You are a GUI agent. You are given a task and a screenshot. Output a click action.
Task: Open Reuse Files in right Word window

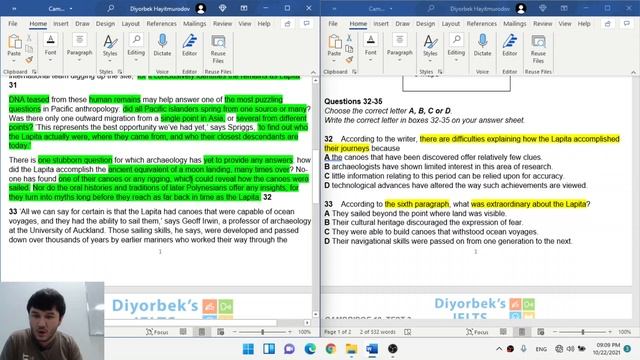pos(538,49)
